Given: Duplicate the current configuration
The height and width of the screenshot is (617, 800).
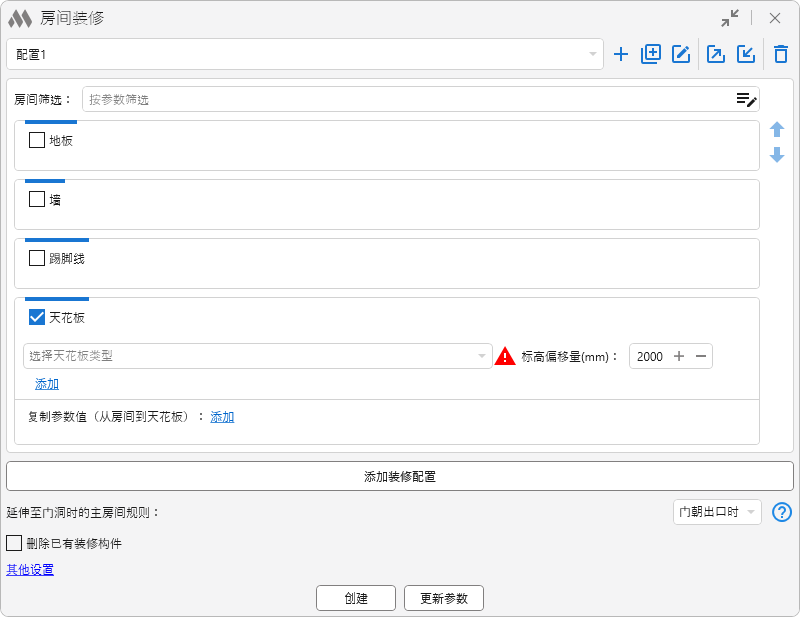Looking at the screenshot, I should (651, 55).
